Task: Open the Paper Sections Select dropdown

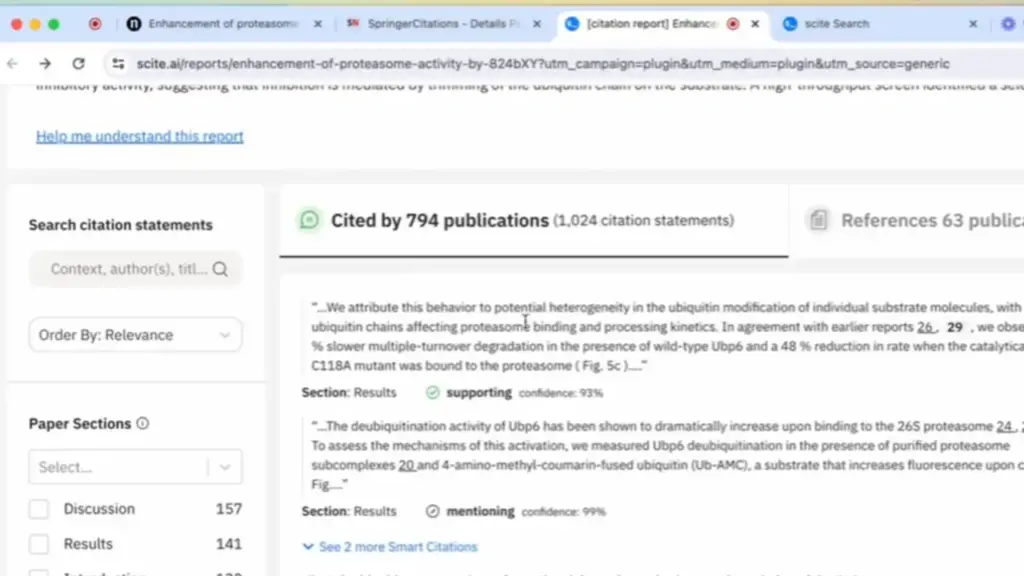Action: point(135,467)
